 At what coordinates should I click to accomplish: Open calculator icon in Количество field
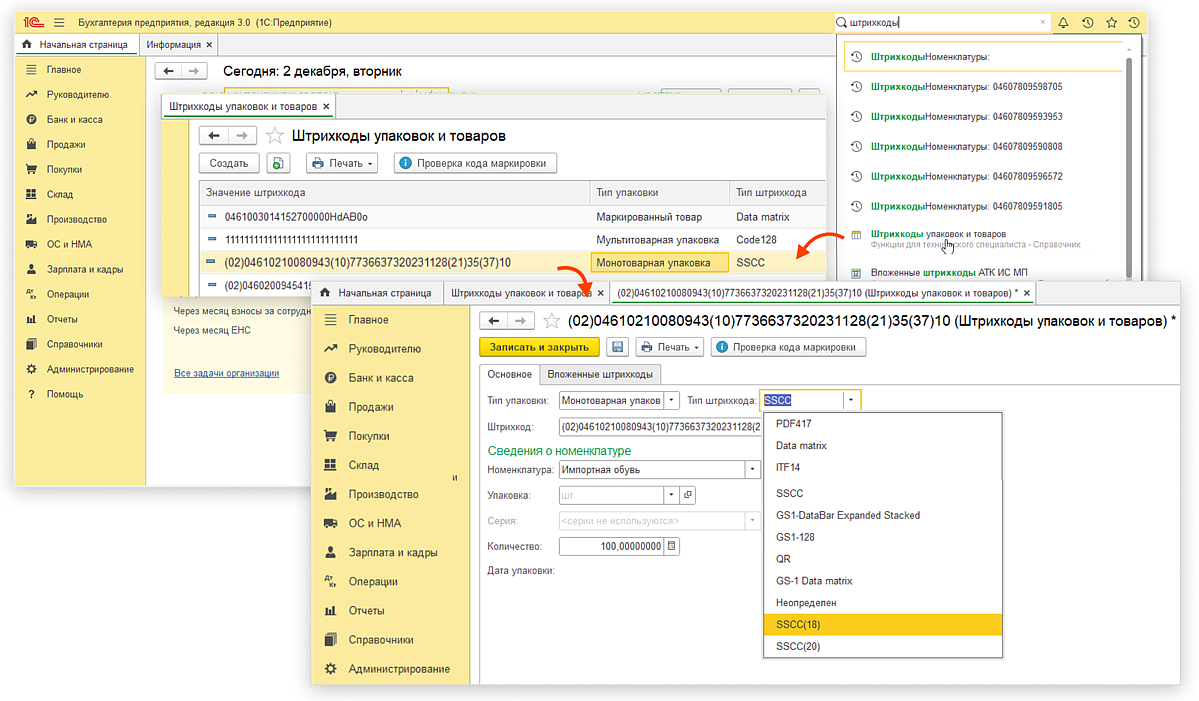click(x=672, y=546)
